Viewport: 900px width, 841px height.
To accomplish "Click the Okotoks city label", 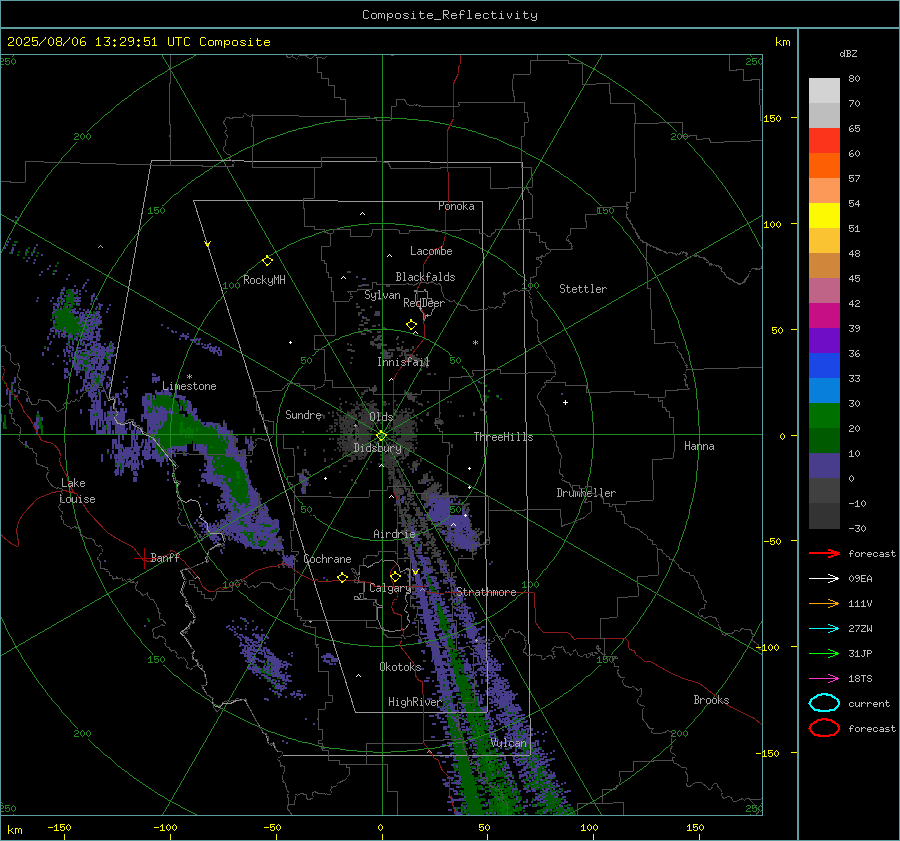I will pos(401,666).
